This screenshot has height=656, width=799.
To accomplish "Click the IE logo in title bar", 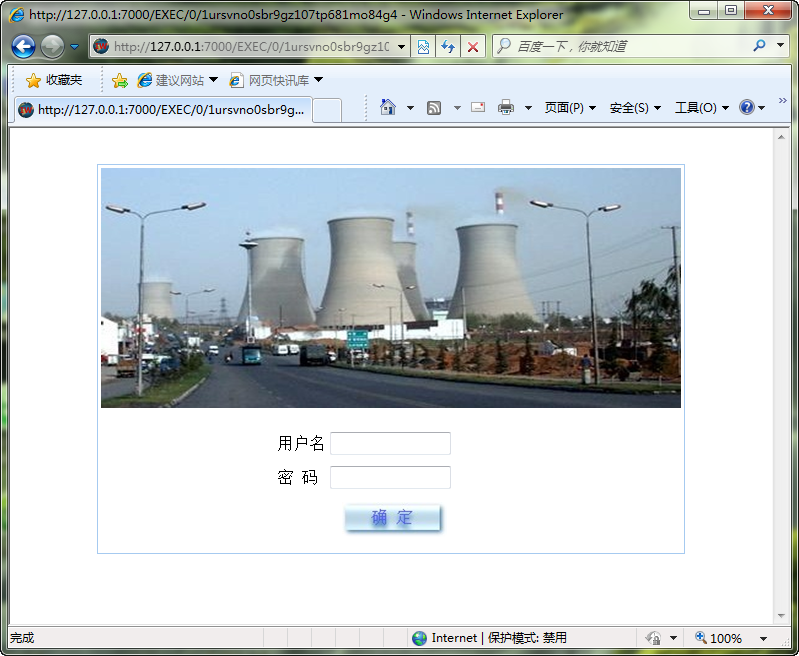I will tap(17, 14).
